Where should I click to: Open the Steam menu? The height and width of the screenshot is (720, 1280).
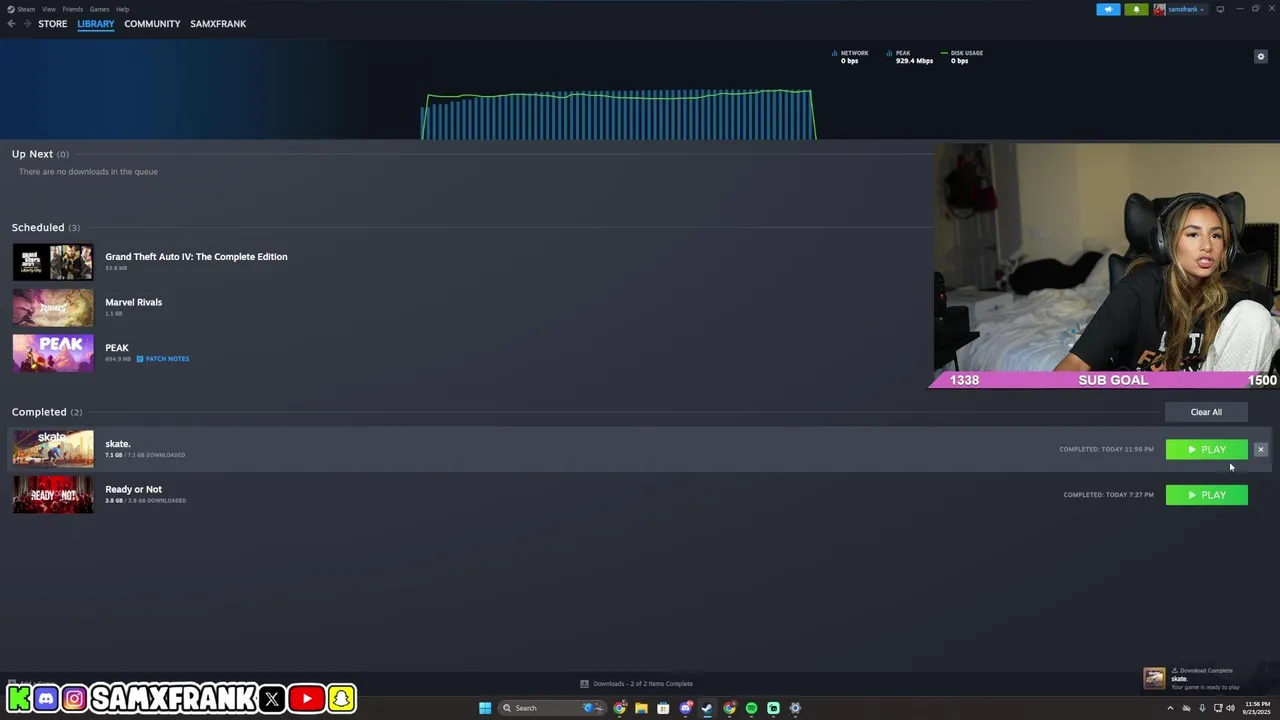(22, 9)
